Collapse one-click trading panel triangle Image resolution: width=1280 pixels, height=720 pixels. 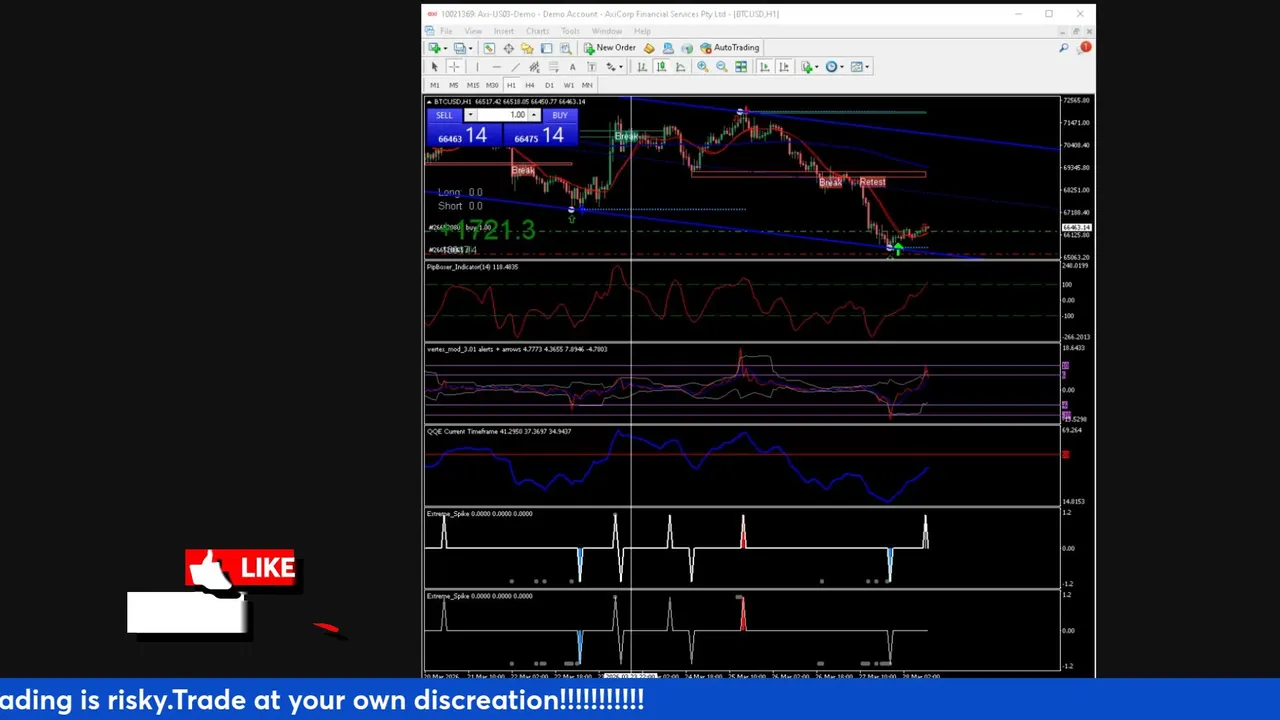(x=430, y=102)
